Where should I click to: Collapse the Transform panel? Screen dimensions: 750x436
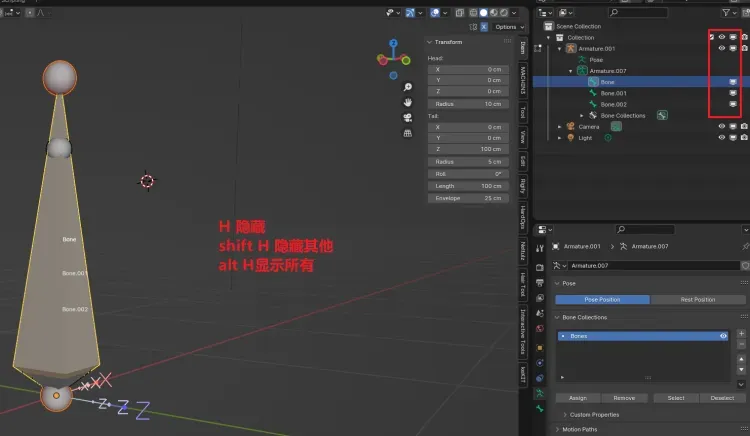429,42
